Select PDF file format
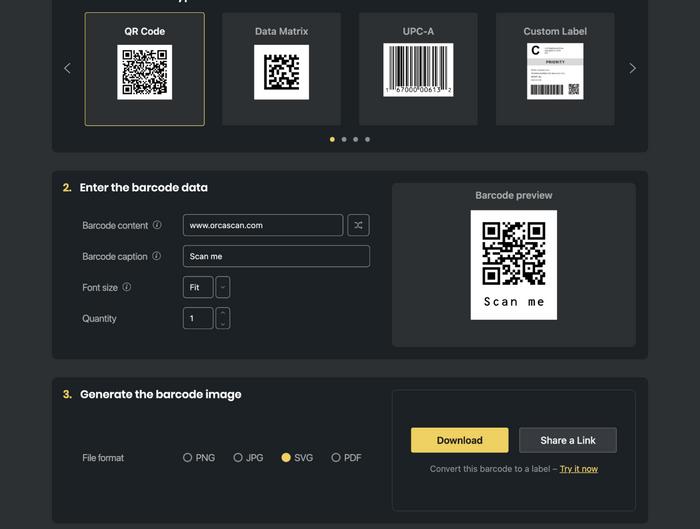This screenshot has height=529, width=700. click(346, 458)
